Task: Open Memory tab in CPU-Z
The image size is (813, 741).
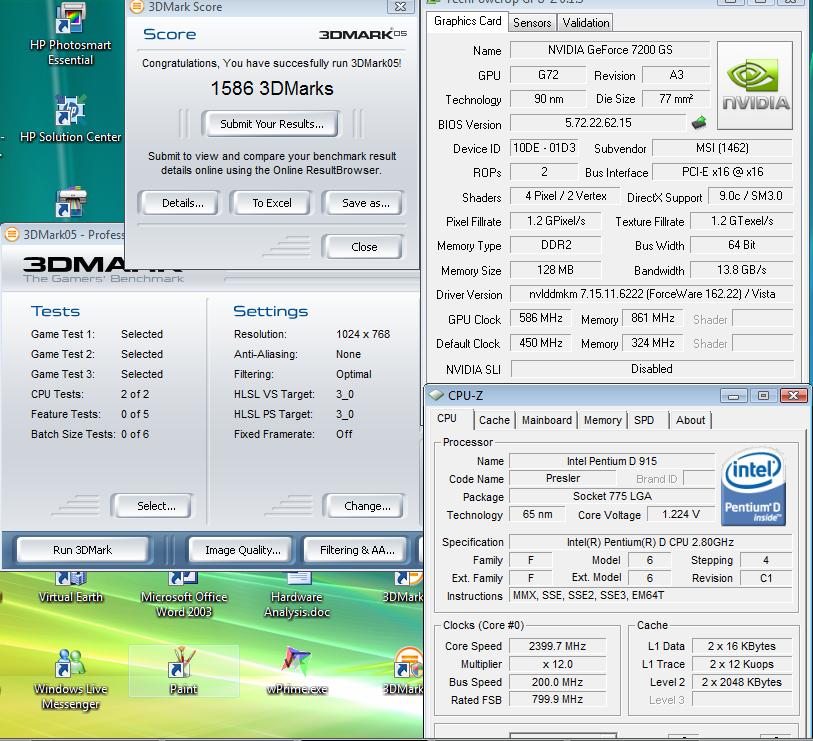Action: [x=602, y=420]
